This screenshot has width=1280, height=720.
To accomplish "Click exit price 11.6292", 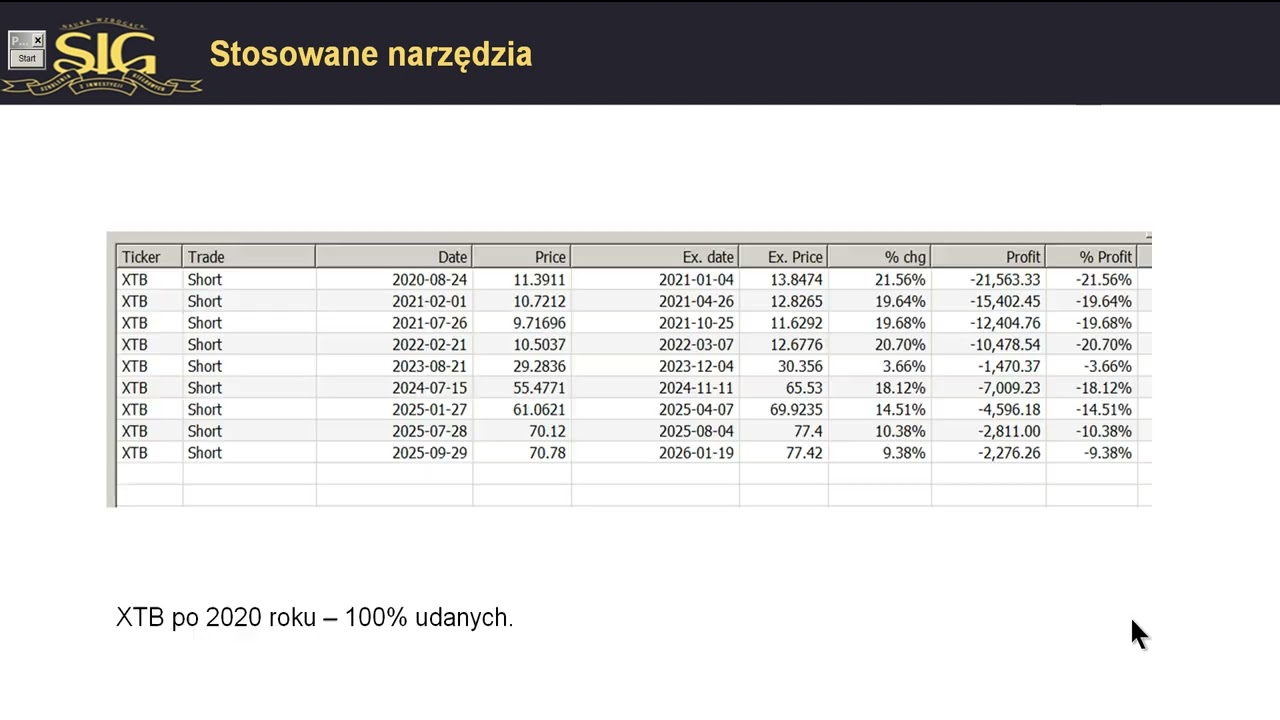I will pos(796,323).
